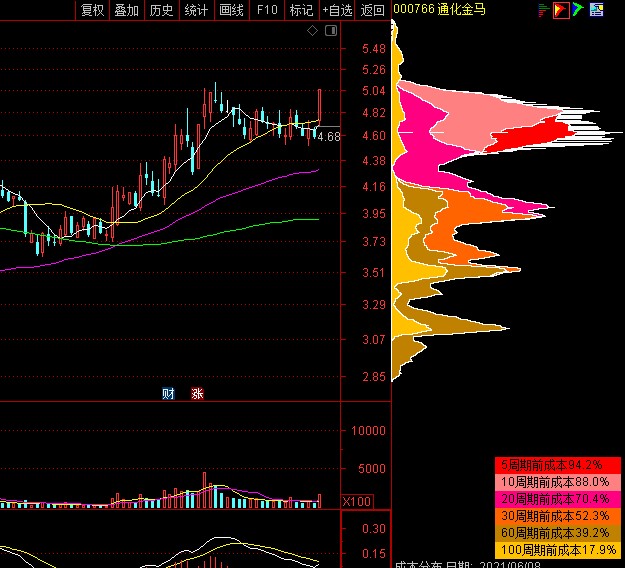Screen dimensions: 625x568
Task: Click the 返回 back button
Action: (372, 10)
